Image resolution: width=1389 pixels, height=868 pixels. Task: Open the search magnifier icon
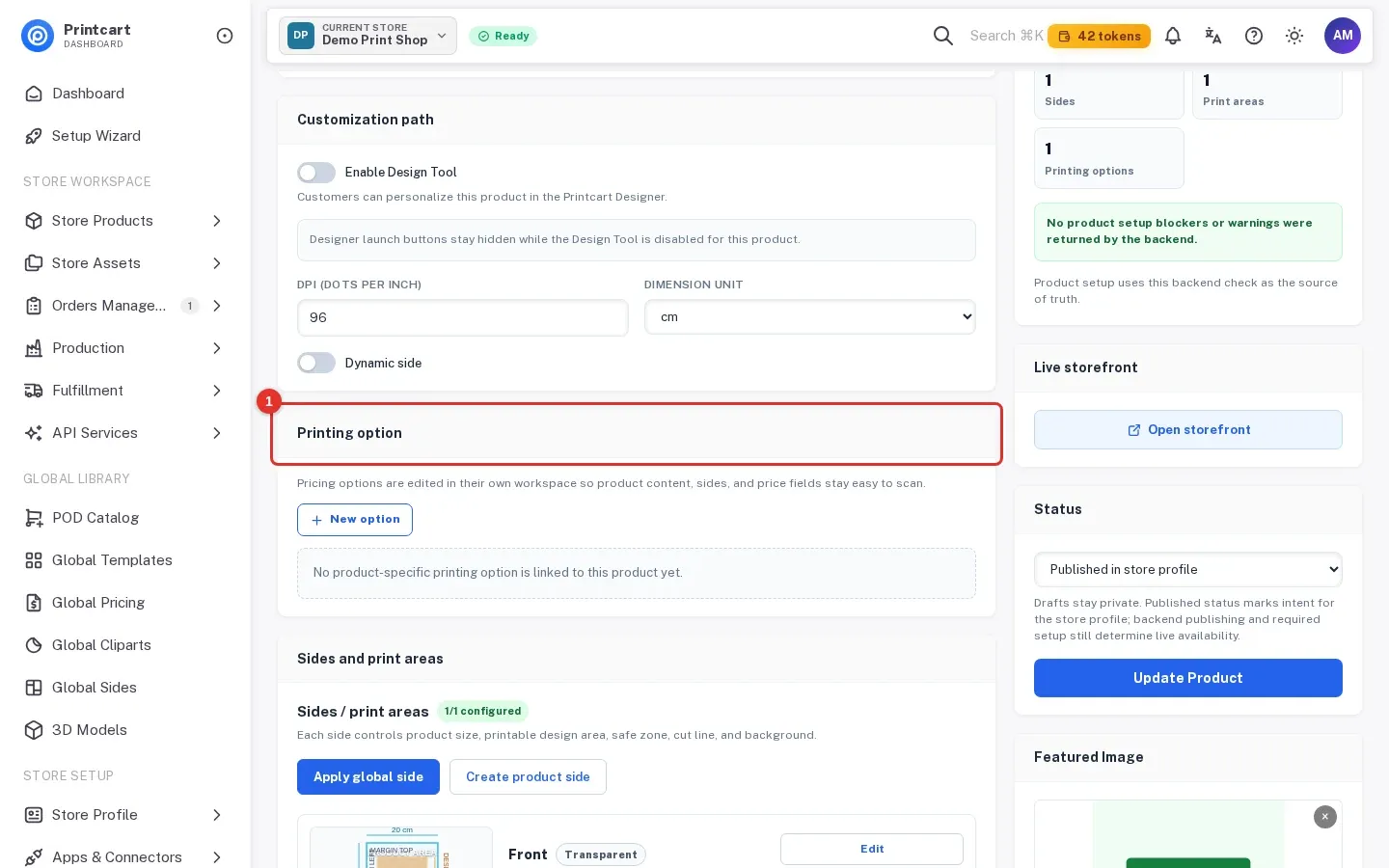point(943,36)
